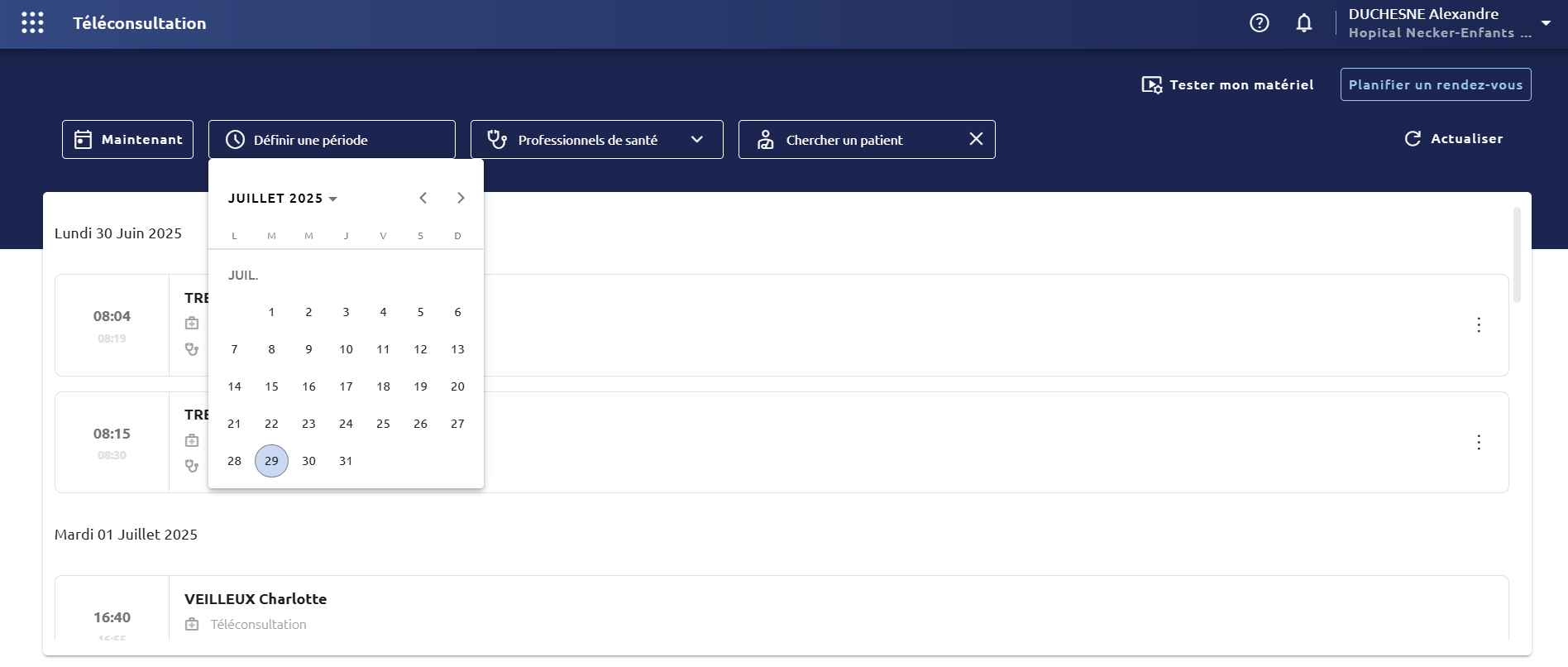This screenshot has width=1568, height=667.
Task: Click the clock icon in period field
Action: tap(235, 139)
